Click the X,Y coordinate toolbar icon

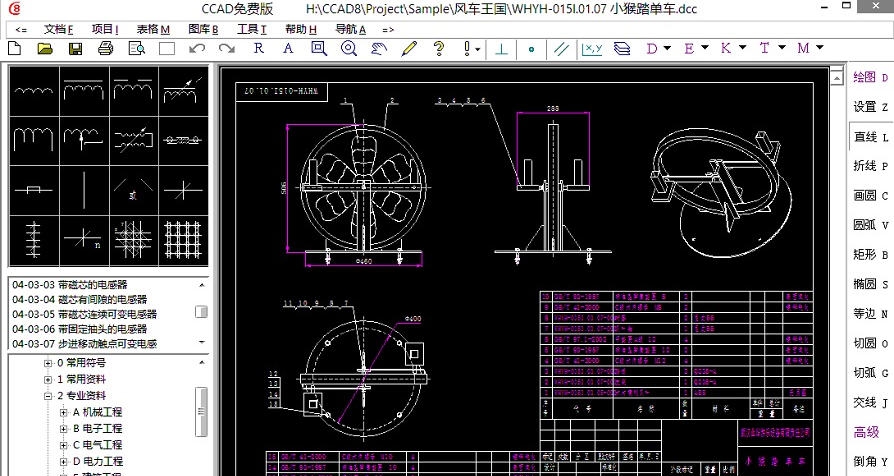tap(592, 48)
